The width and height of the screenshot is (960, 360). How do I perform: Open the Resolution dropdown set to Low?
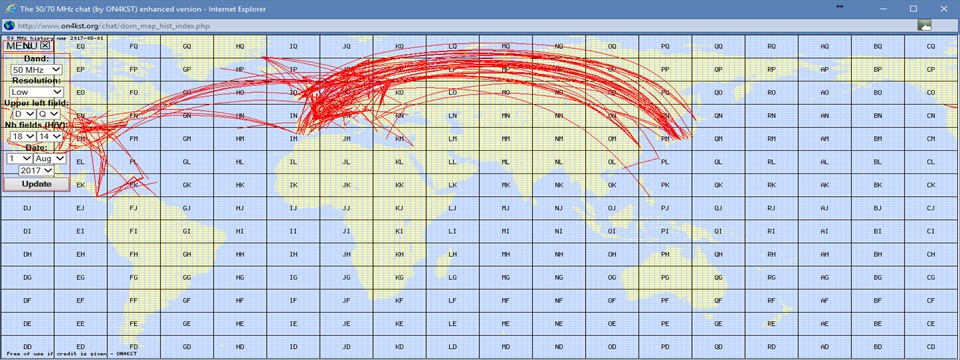pos(37,92)
